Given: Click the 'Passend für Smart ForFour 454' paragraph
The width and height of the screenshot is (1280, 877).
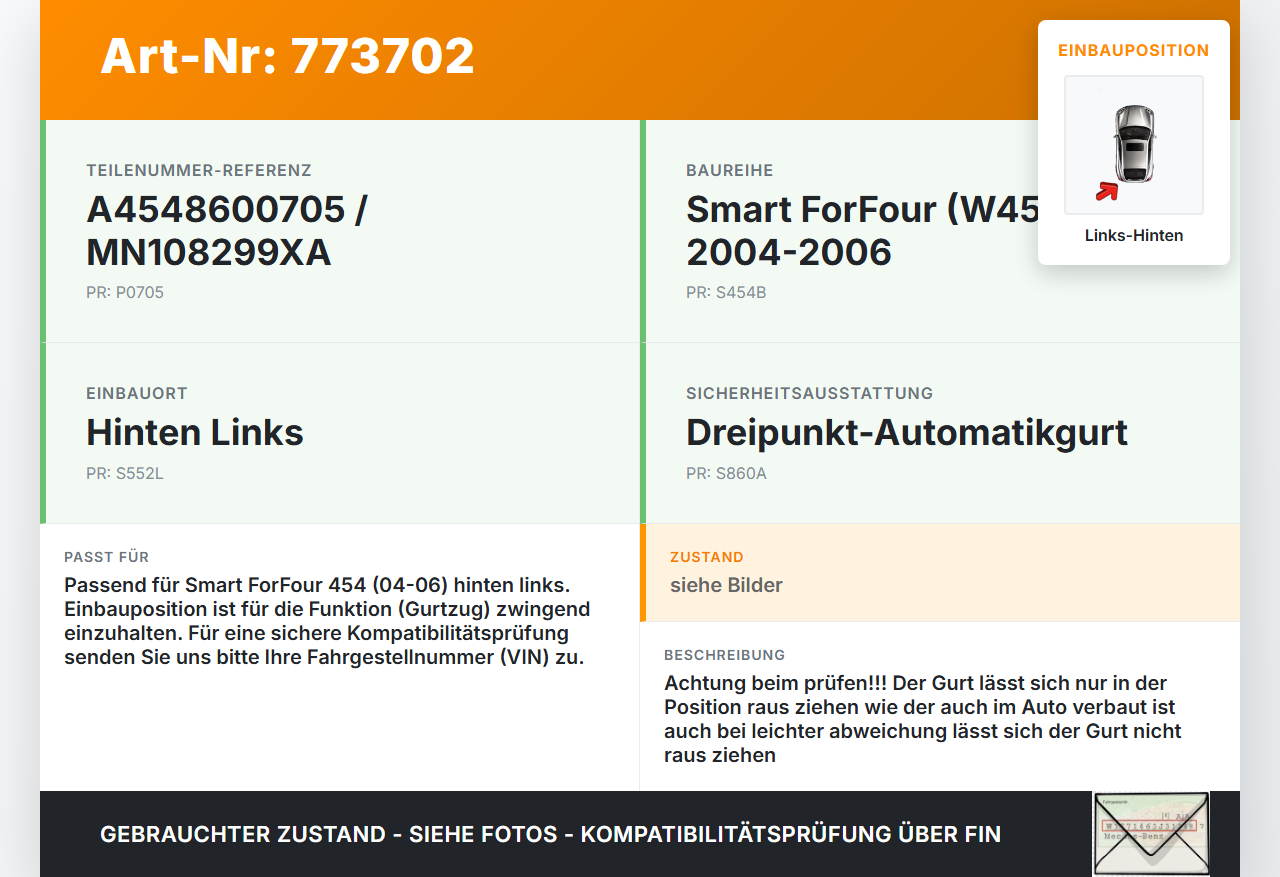Looking at the screenshot, I should (x=327, y=621).
